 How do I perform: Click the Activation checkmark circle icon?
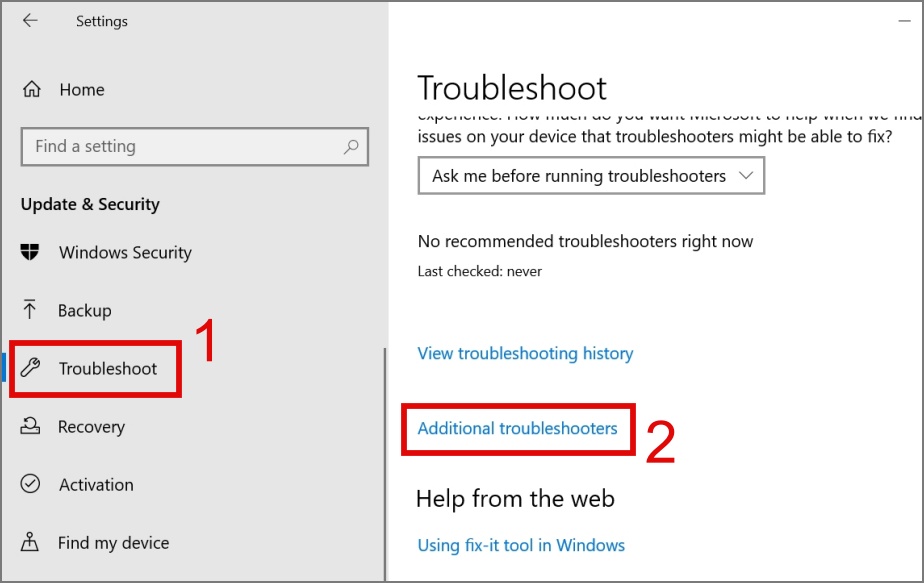pyautogui.click(x=30, y=484)
